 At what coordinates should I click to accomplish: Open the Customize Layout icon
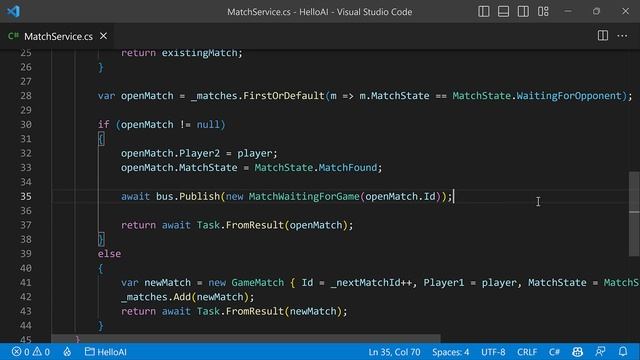[543, 11]
